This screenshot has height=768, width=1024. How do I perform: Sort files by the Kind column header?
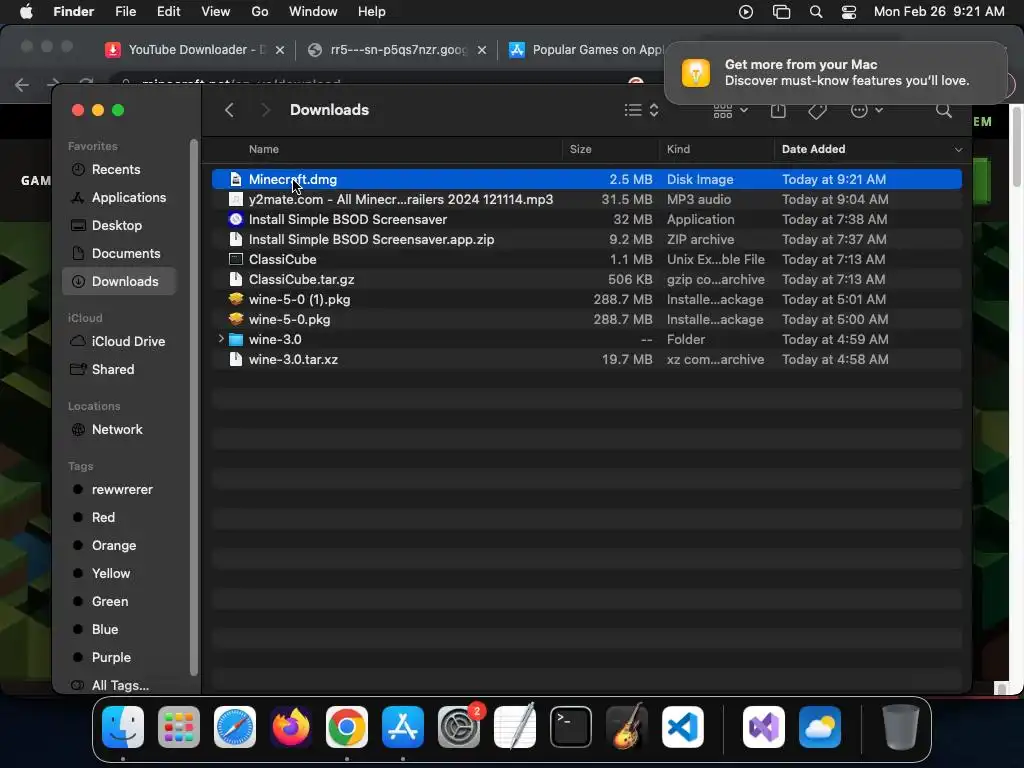click(x=679, y=150)
